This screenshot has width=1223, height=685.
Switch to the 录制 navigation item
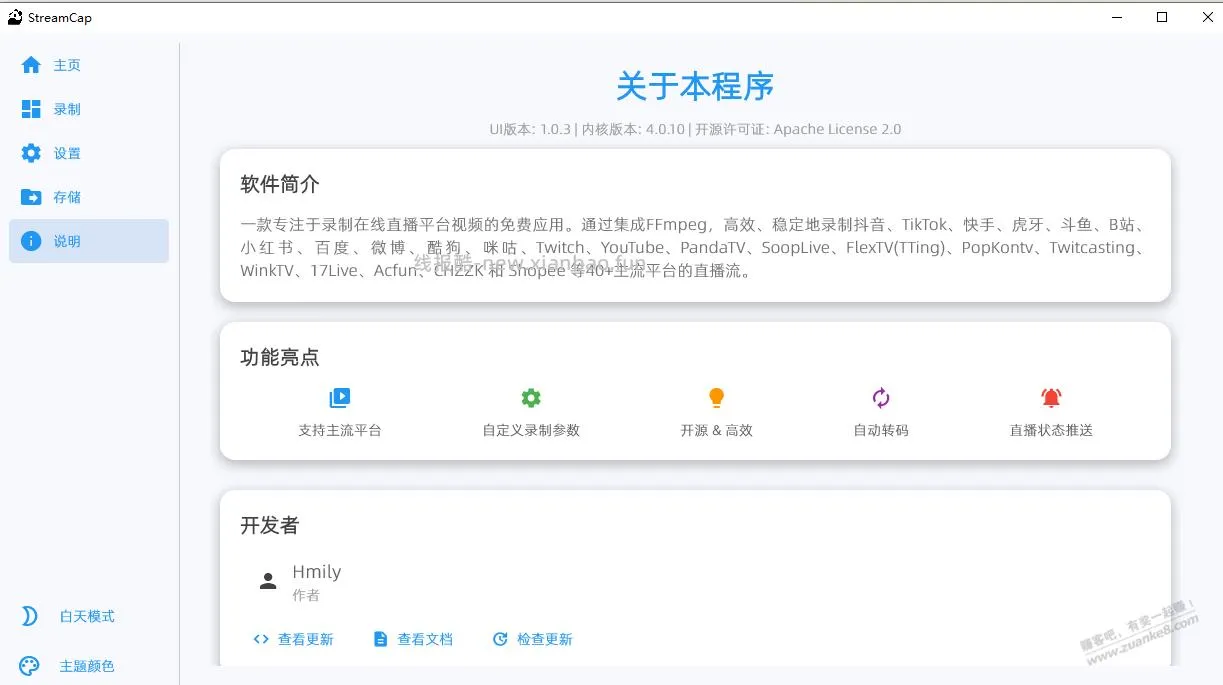[89, 109]
